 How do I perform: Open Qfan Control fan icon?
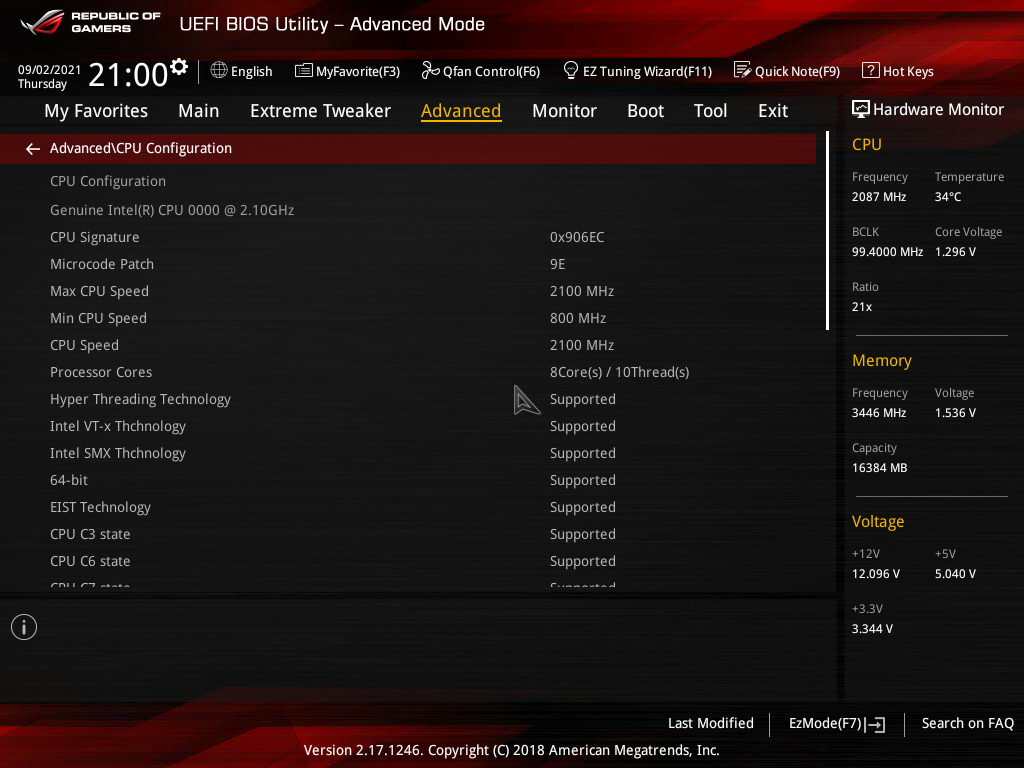click(x=430, y=70)
